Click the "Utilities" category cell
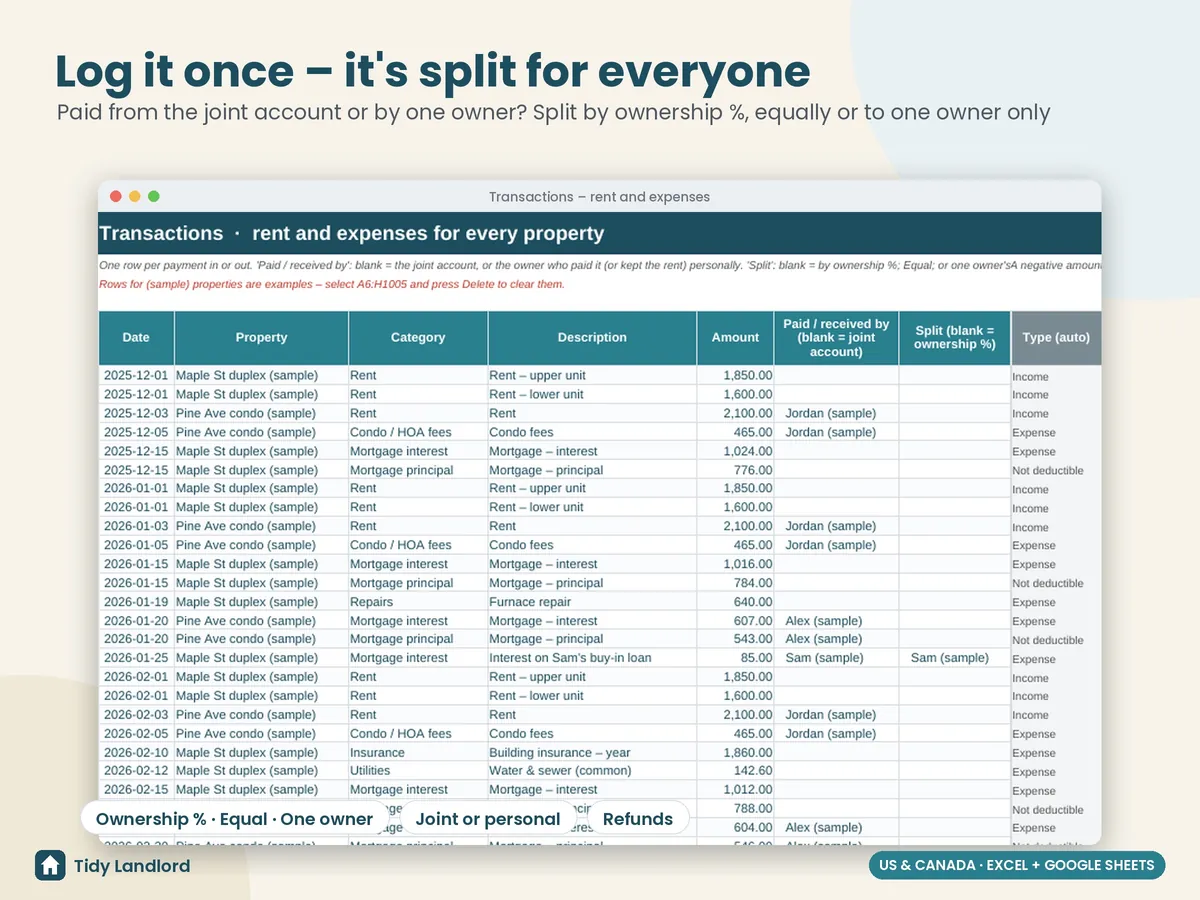Screen dimensions: 1200x900 pyautogui.click(x=418, y=771)
